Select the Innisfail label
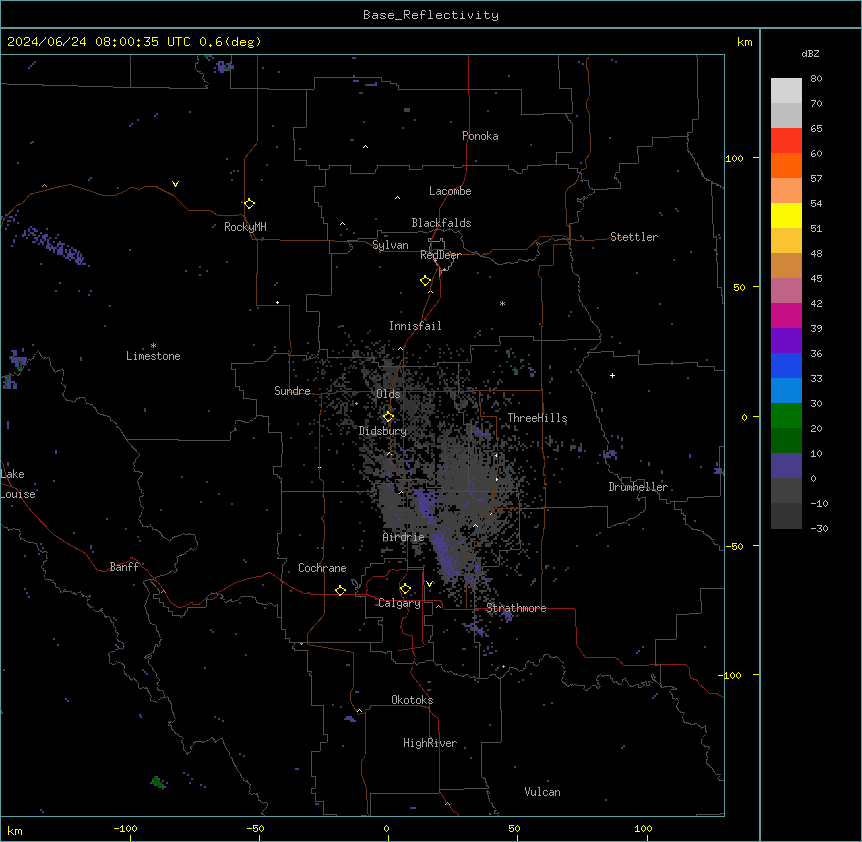The image size is (862, 842). (415, 326)
